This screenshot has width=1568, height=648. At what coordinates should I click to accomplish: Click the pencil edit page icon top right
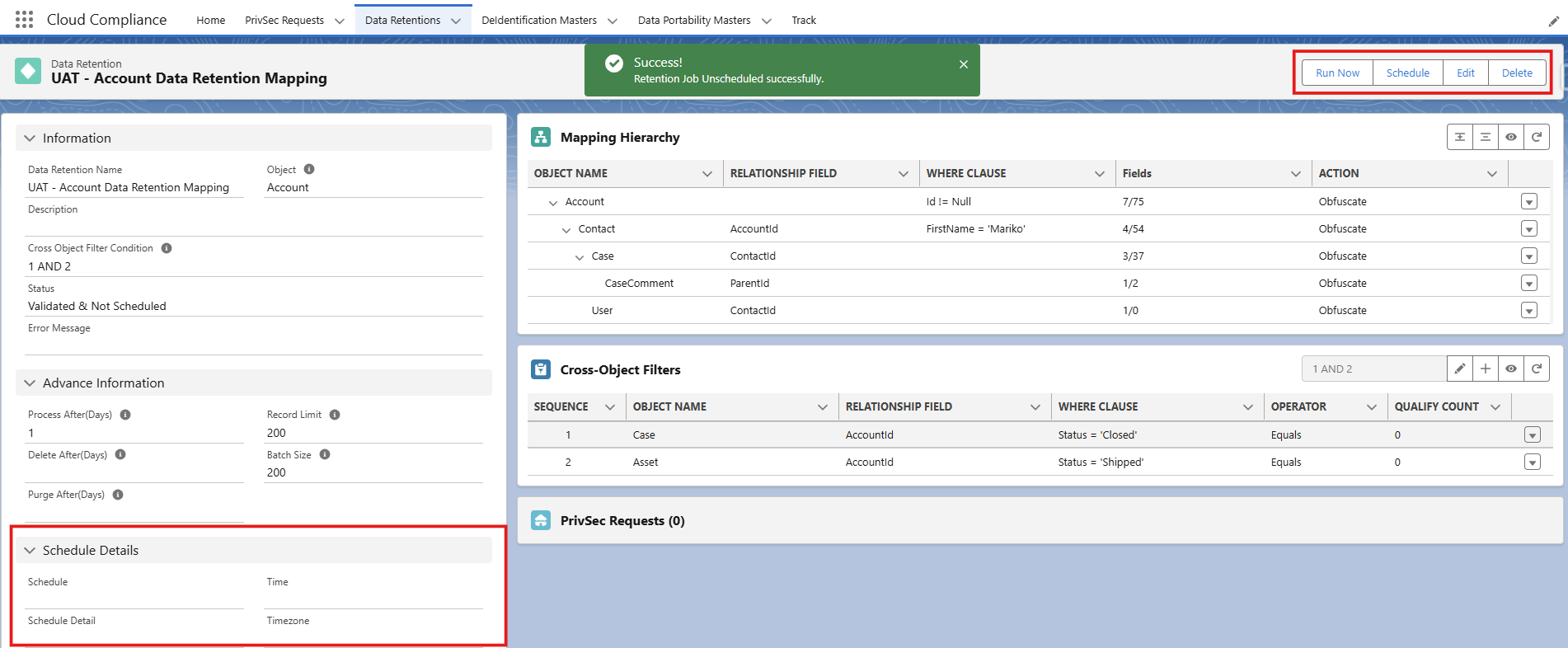pos(1553,21)
